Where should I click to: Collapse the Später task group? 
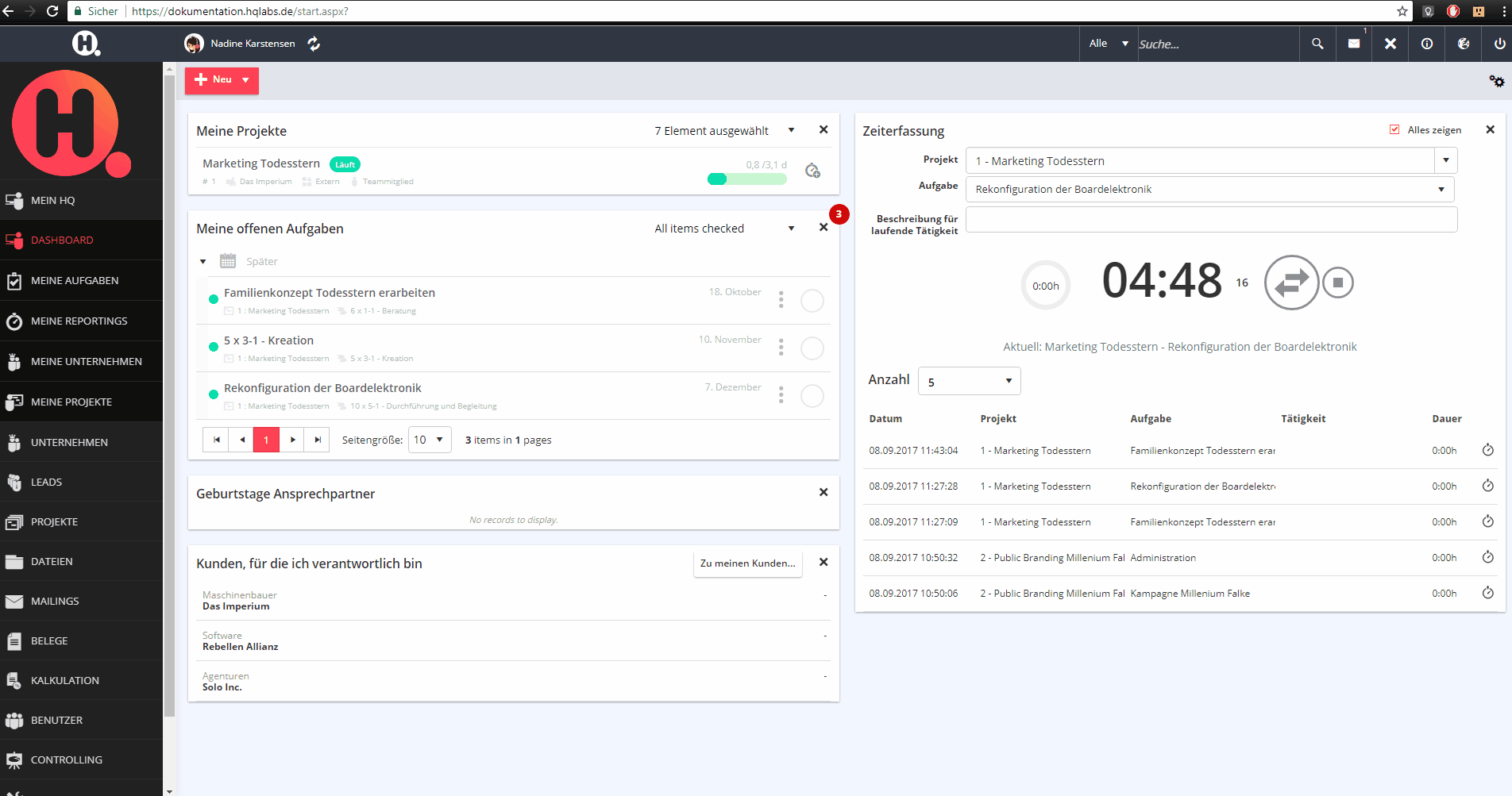pyautogui.click(x=203, y=261)
